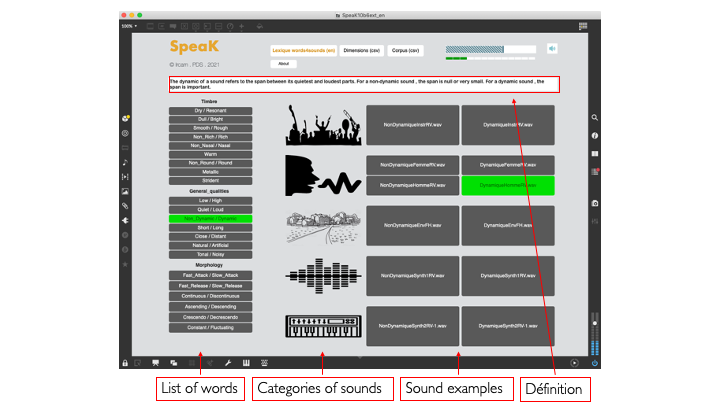Click the piano keyboard icon in bottom toolbar
Image resolution: width=720 pixels, height=405 pixels.
246,363
